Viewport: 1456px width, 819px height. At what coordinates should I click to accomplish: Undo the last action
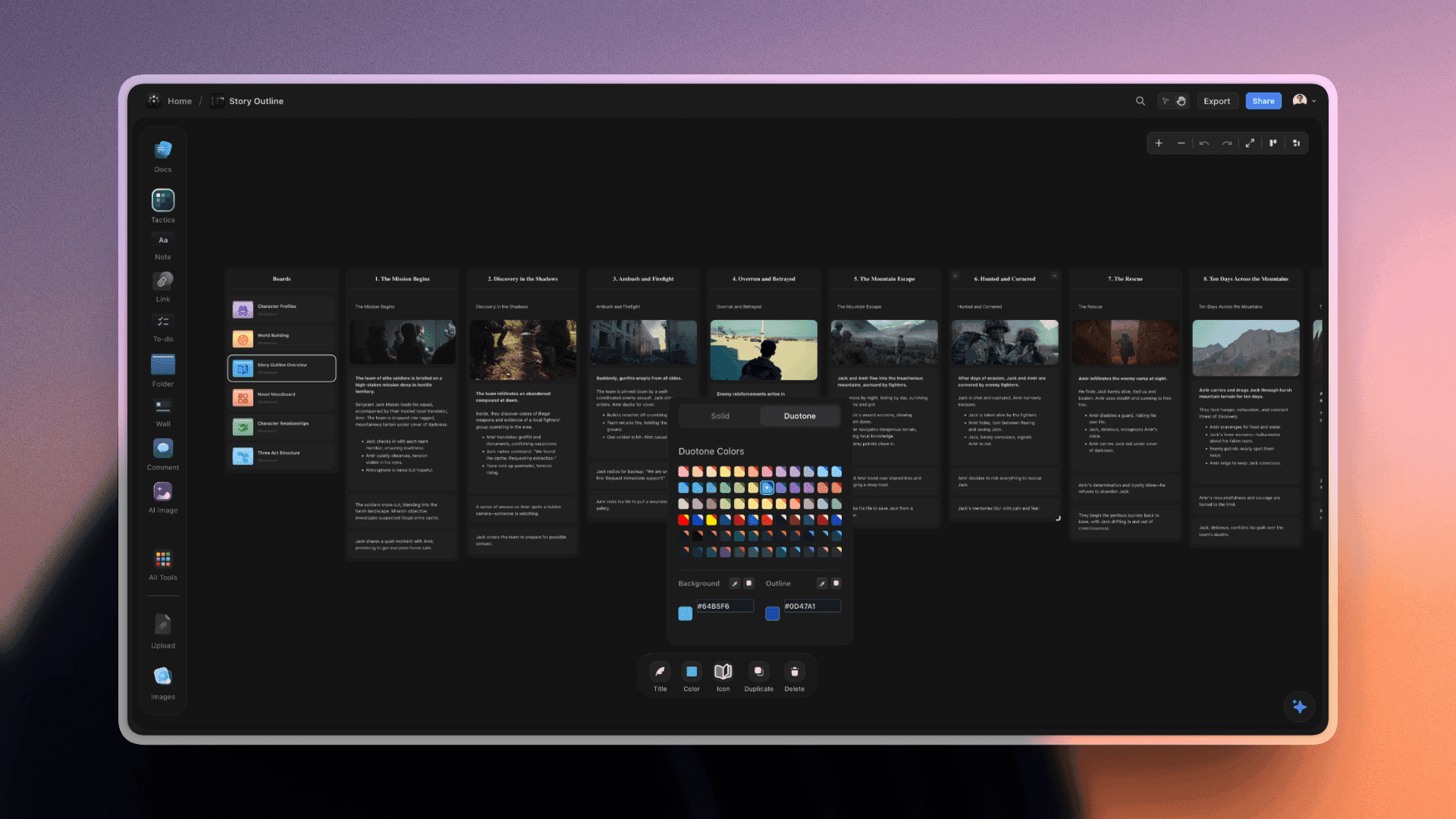(x=1204, y=143)
